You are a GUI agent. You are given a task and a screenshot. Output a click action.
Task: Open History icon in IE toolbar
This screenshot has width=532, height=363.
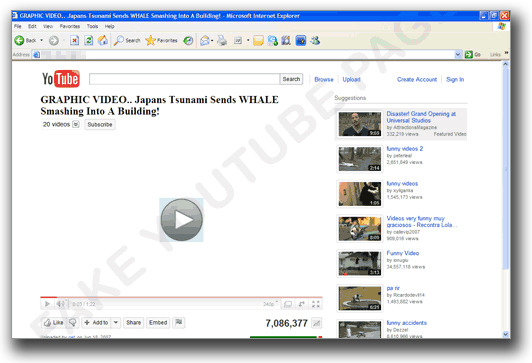(x=188, y=41)
